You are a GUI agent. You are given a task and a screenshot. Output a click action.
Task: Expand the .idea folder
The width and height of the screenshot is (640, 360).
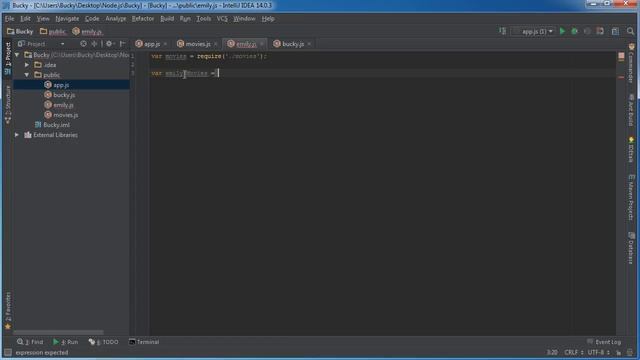27,65
